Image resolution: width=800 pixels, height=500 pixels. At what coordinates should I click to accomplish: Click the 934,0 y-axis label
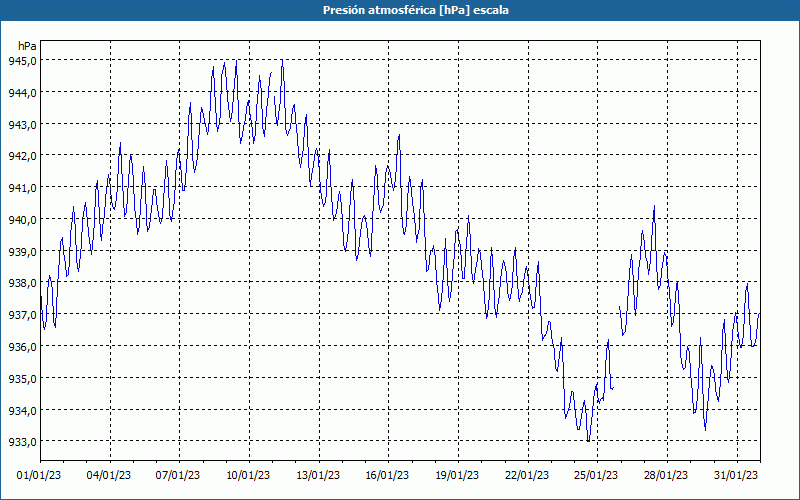[x=22, y=410]
